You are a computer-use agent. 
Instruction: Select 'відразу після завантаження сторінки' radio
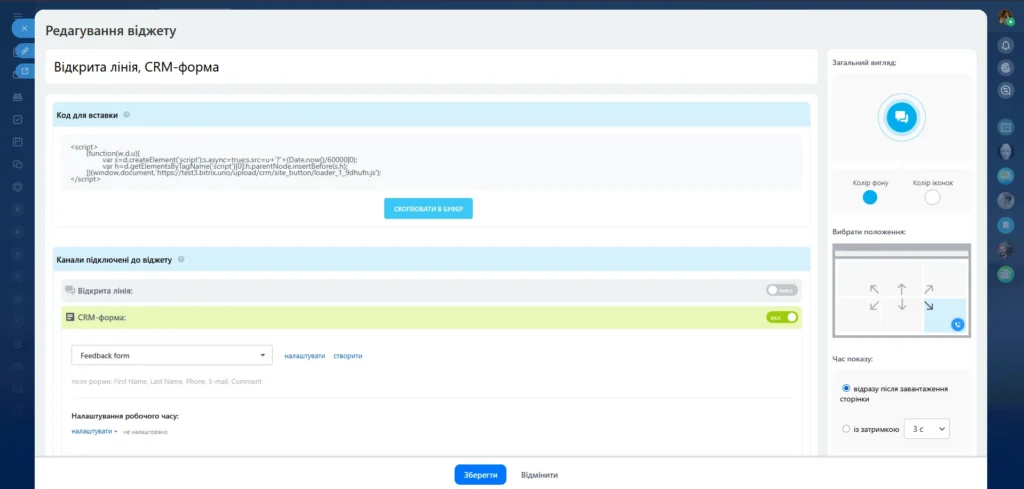(x=846, y=388)
